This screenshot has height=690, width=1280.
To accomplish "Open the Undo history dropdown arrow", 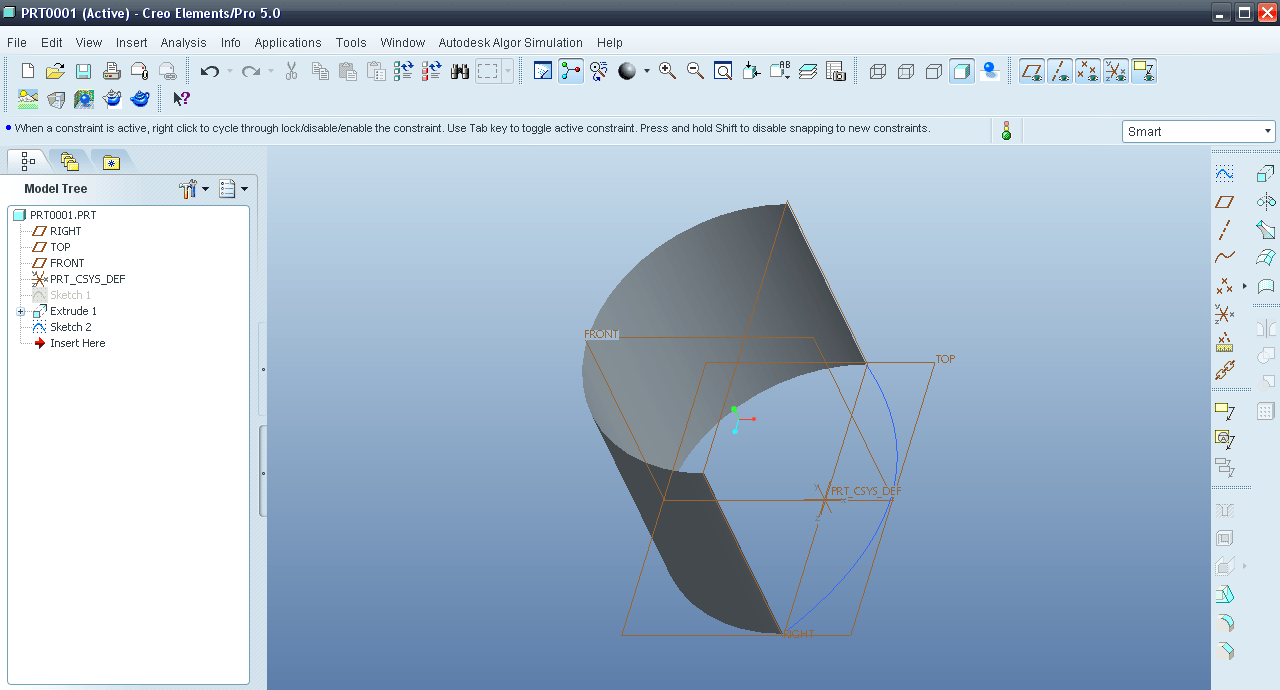I will click(229, 71).
